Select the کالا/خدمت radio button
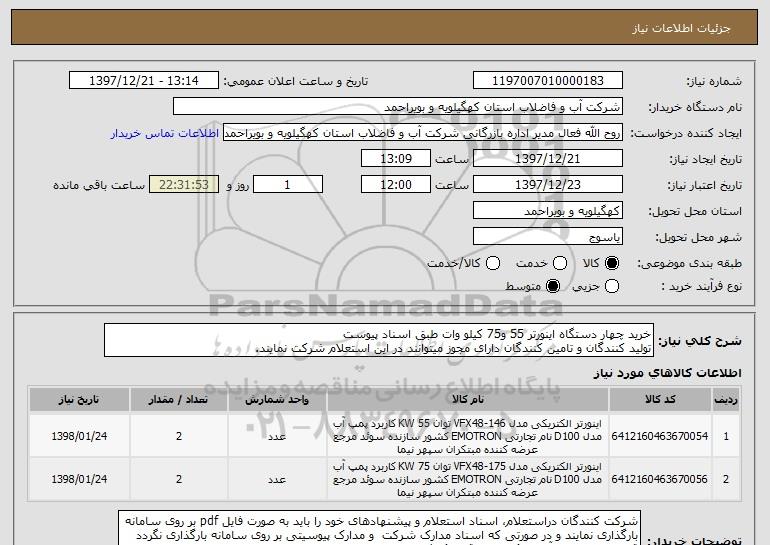This screenshot has width=770, height=545. coord(493,263)
